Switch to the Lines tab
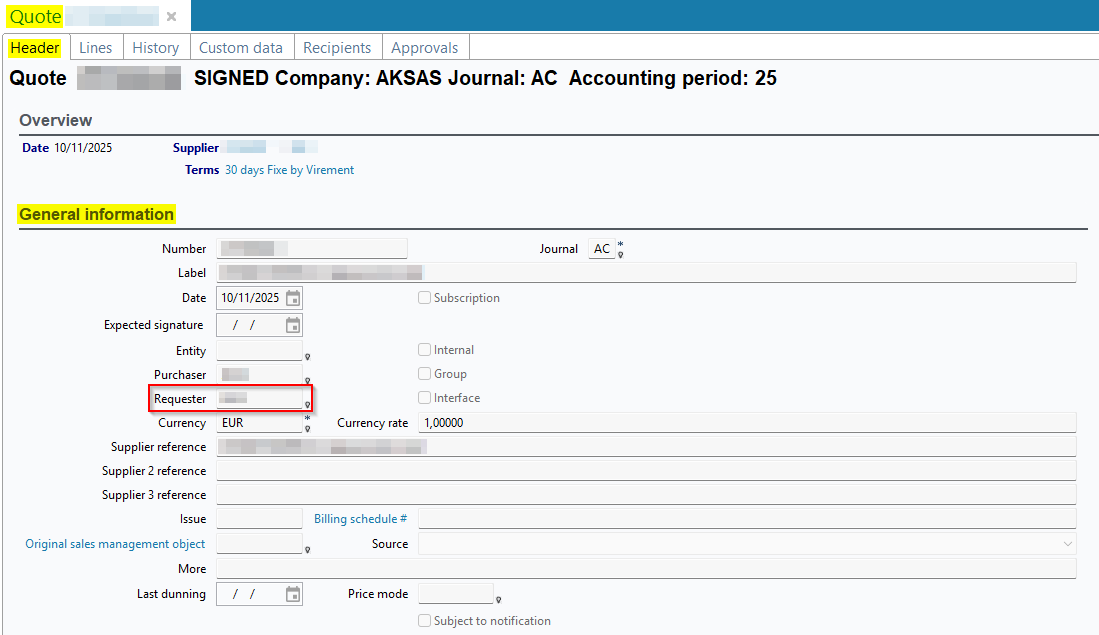The image size is (1099, 635). 96,48
